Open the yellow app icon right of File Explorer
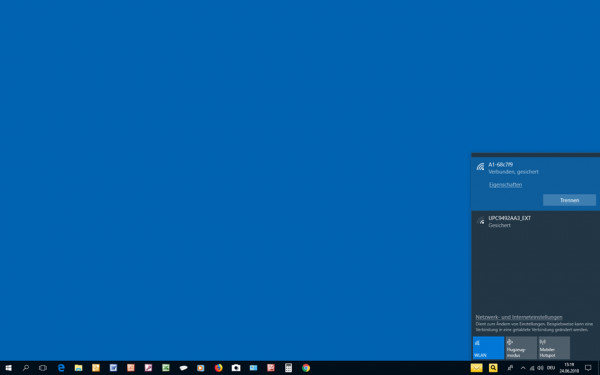600x375 pixels. pos(96,368)
